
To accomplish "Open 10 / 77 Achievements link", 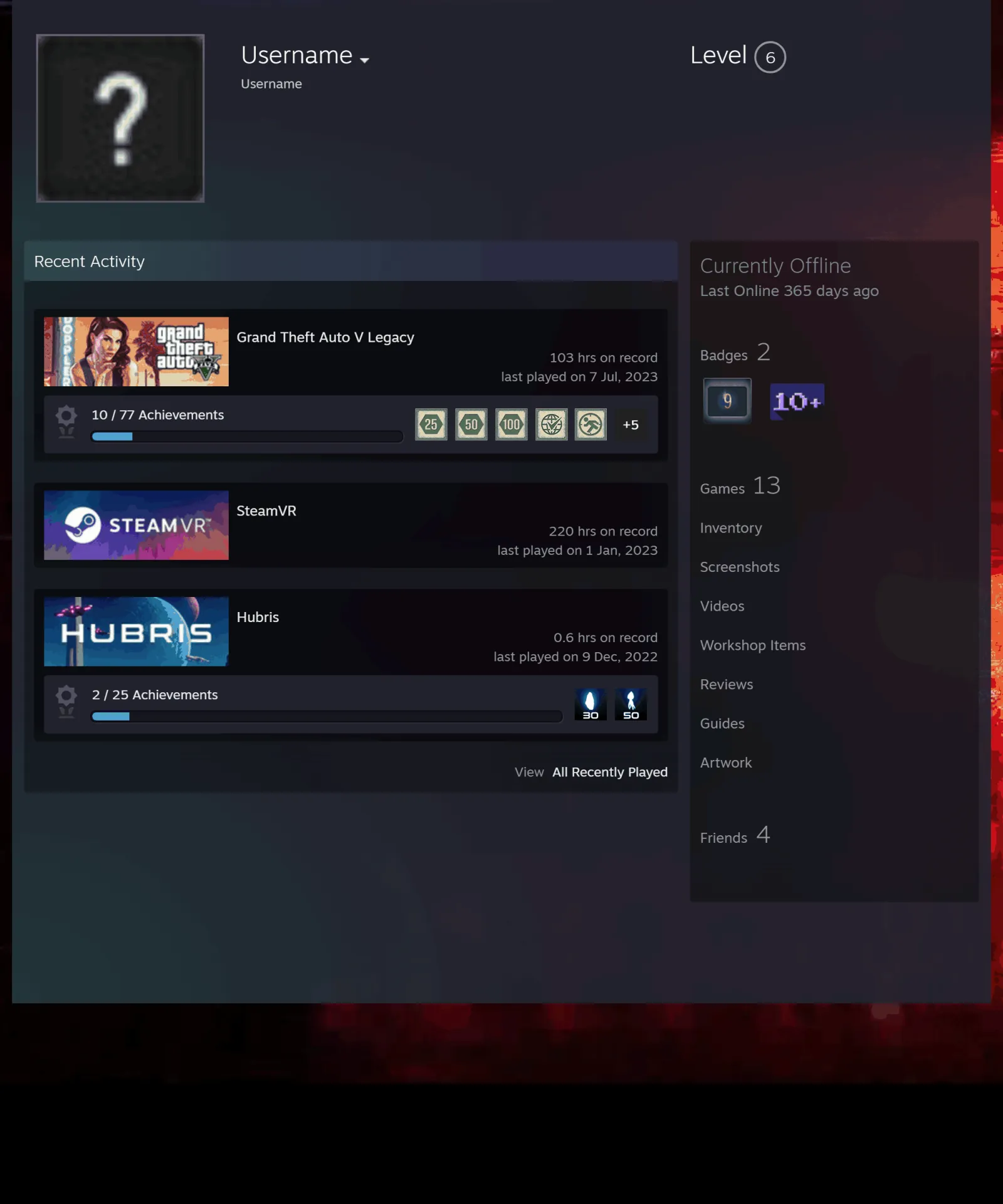I will pos(158,415).
